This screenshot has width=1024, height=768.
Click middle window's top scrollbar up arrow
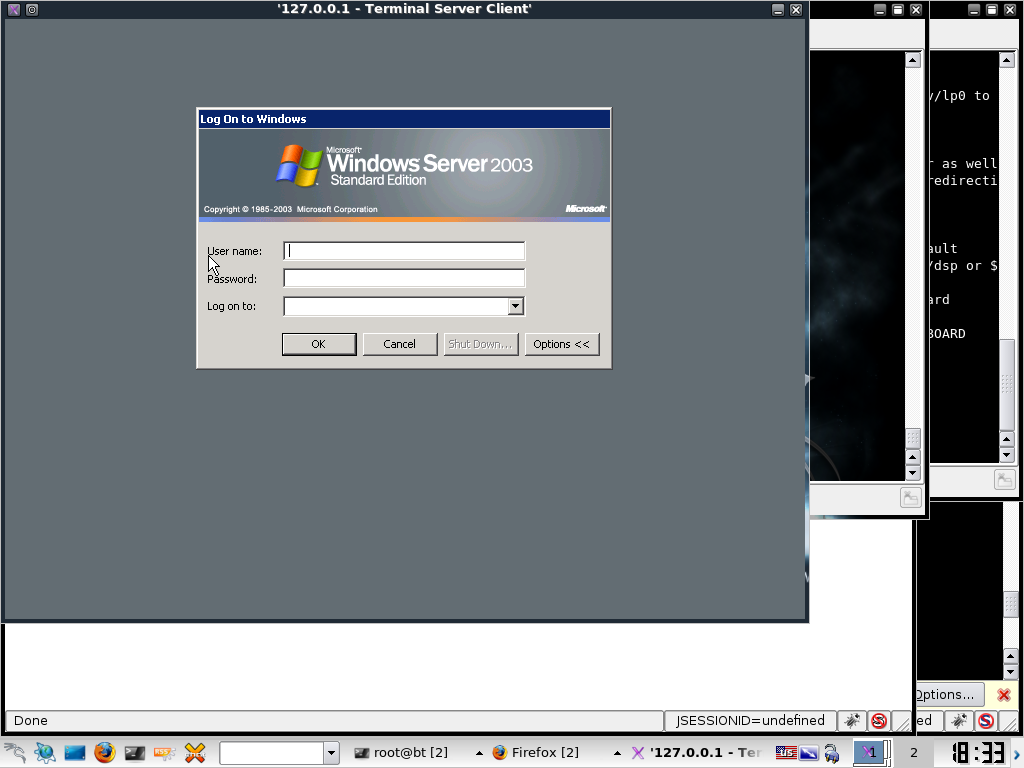(x=913, y=60)
